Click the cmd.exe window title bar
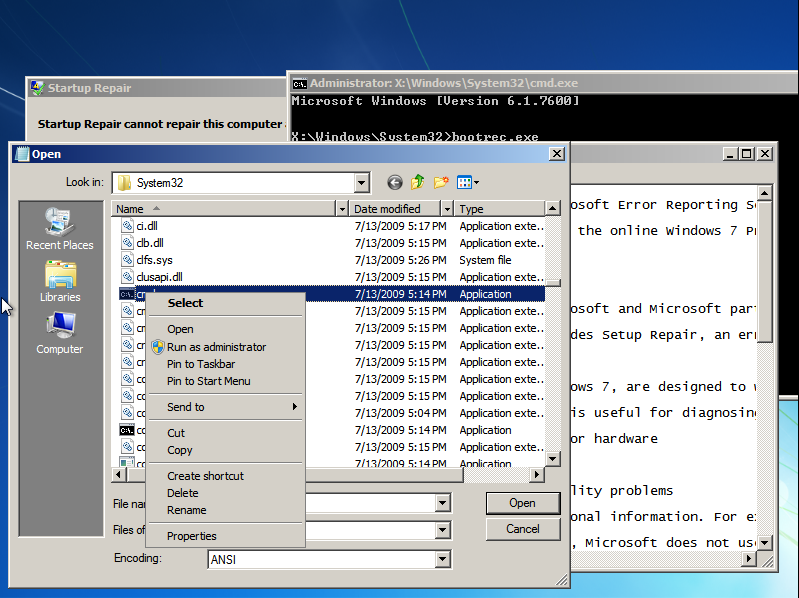The height and width of the screenshot is (598, 799). coord(542,84)
